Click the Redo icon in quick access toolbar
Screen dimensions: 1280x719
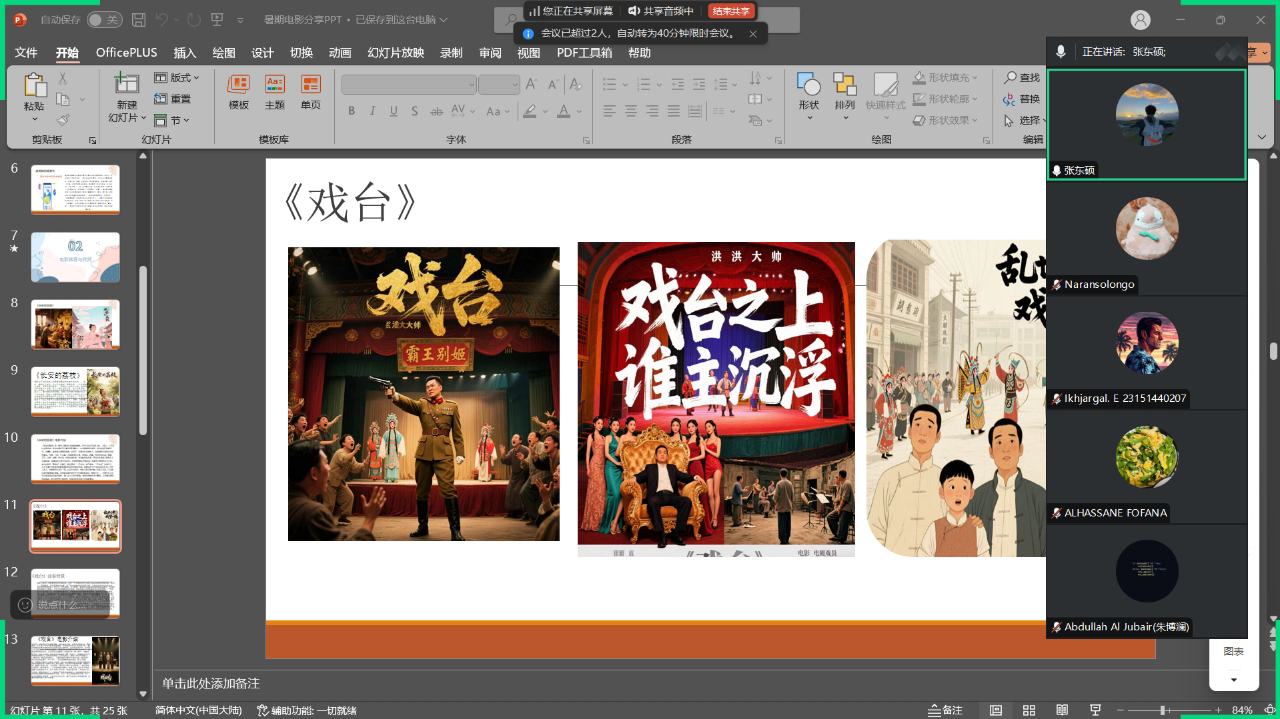click(x=193, y=20)
